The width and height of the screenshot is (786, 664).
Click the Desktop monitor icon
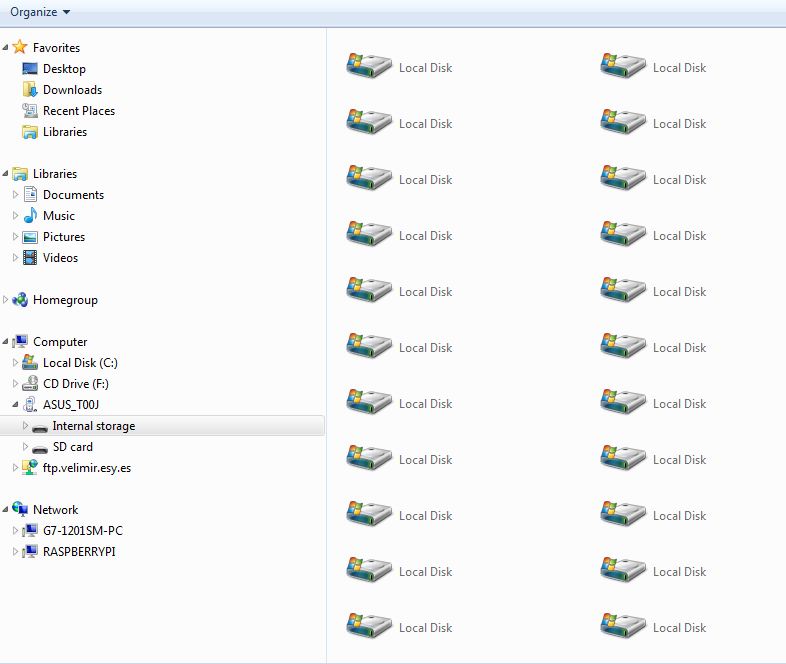(x=30, y=69)
